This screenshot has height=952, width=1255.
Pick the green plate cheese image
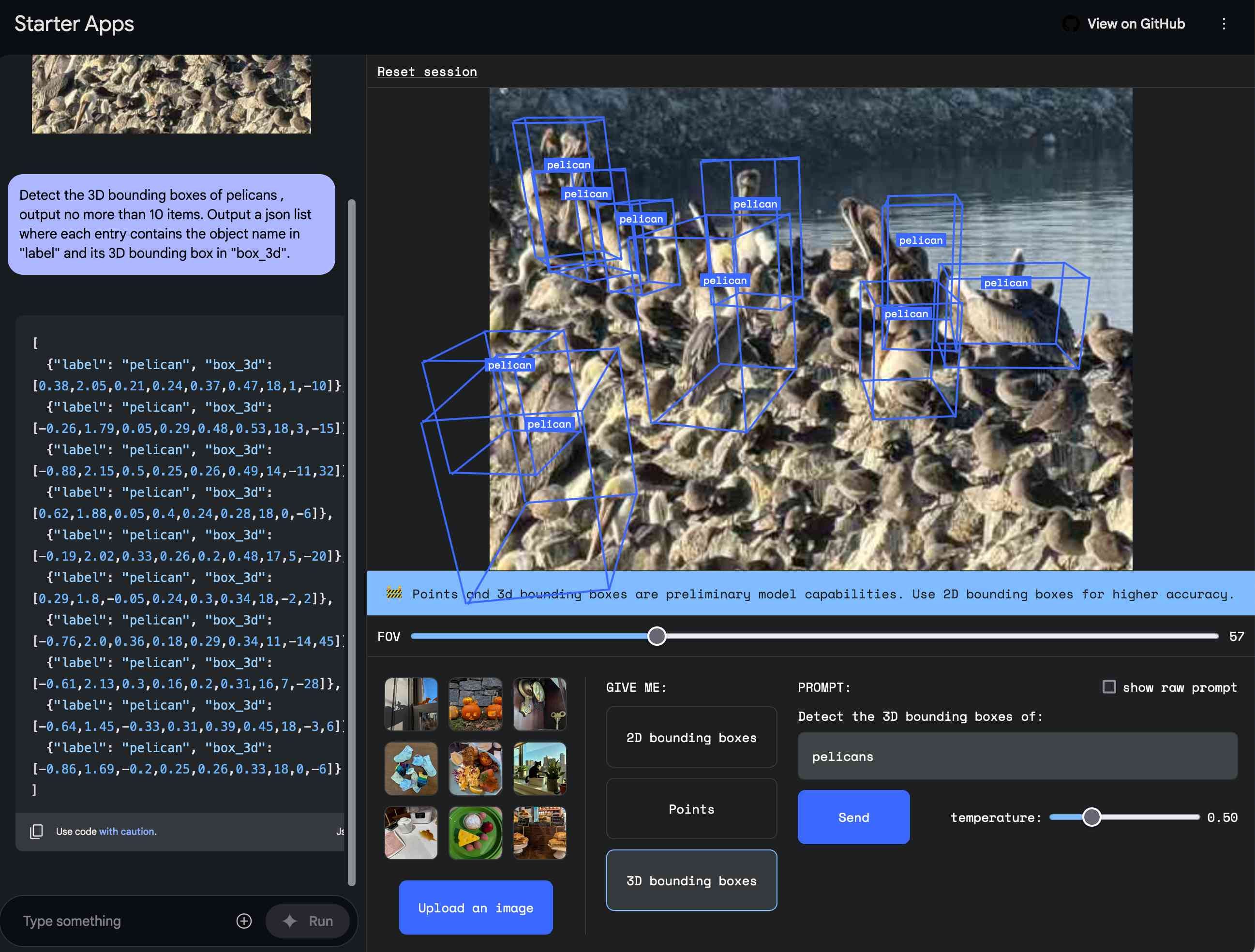coord(475,833)
